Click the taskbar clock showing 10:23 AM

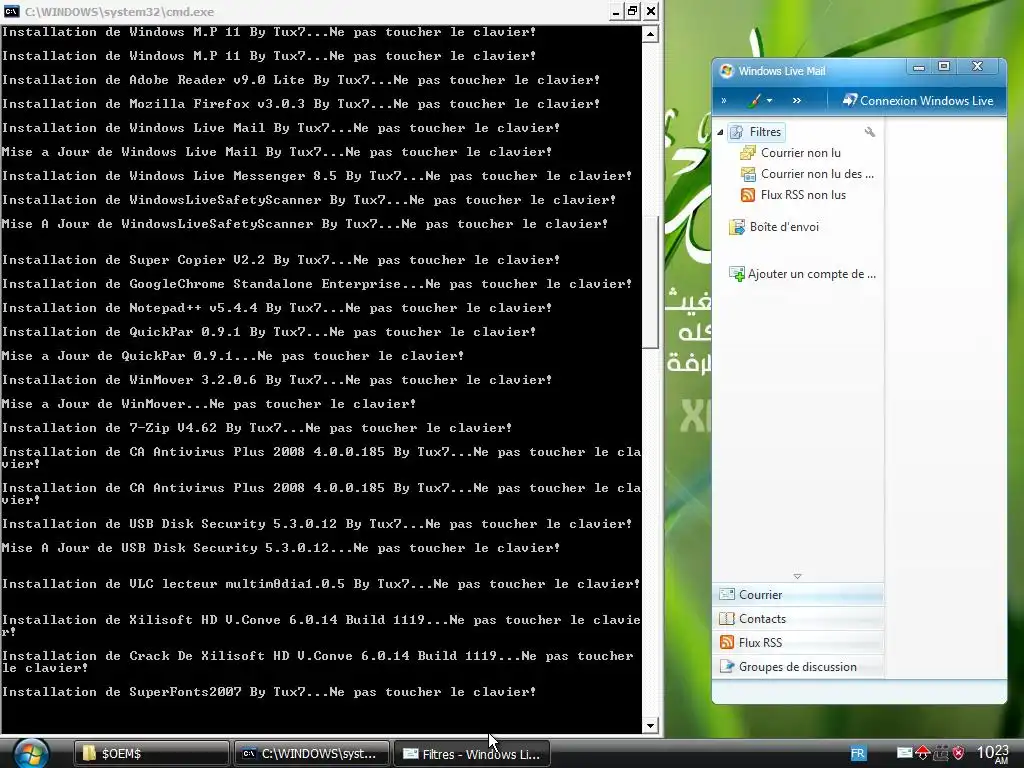pos(993,754)
